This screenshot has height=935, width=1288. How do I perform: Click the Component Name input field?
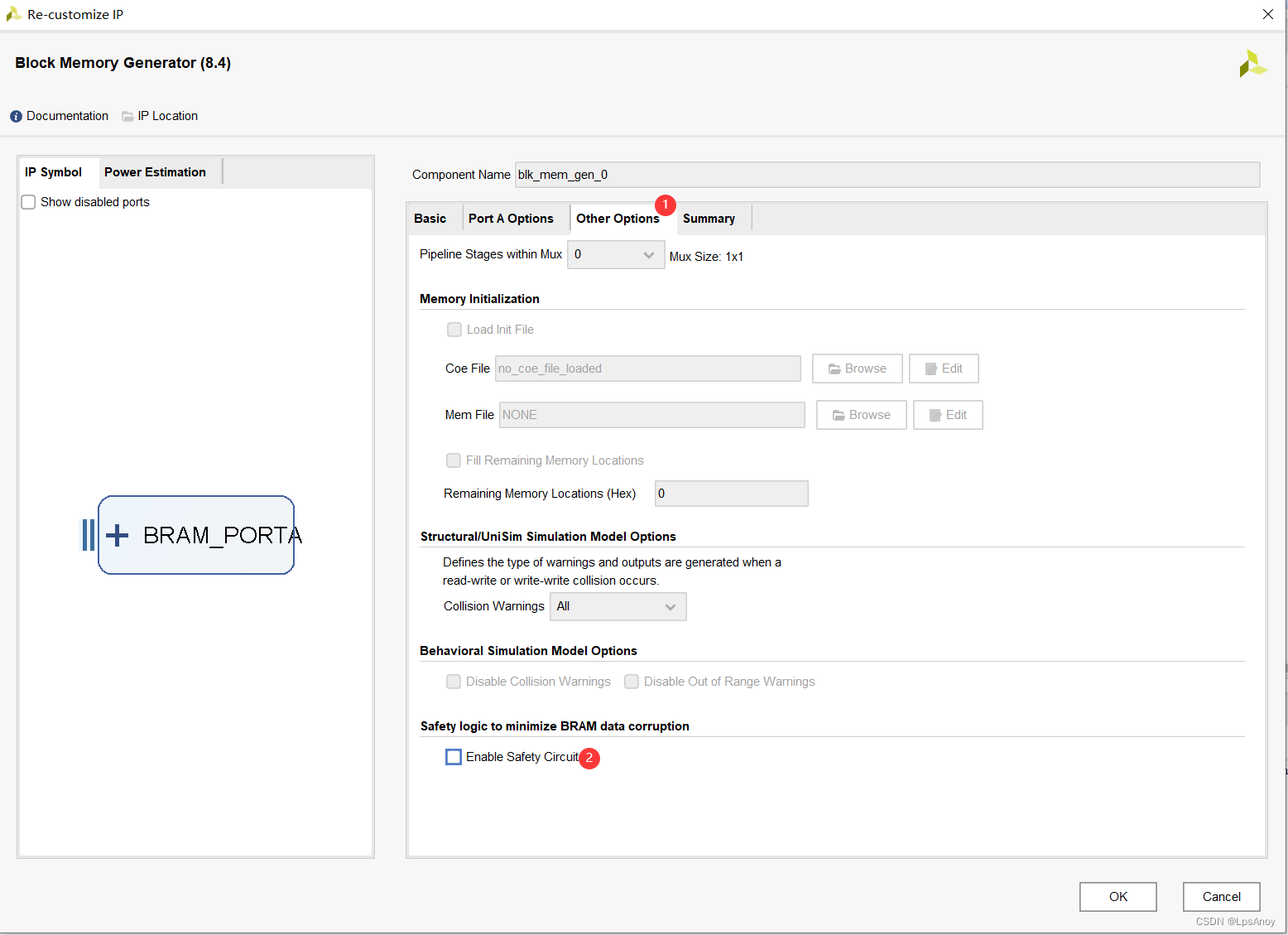pyautogui.click(x=887, y=175)
